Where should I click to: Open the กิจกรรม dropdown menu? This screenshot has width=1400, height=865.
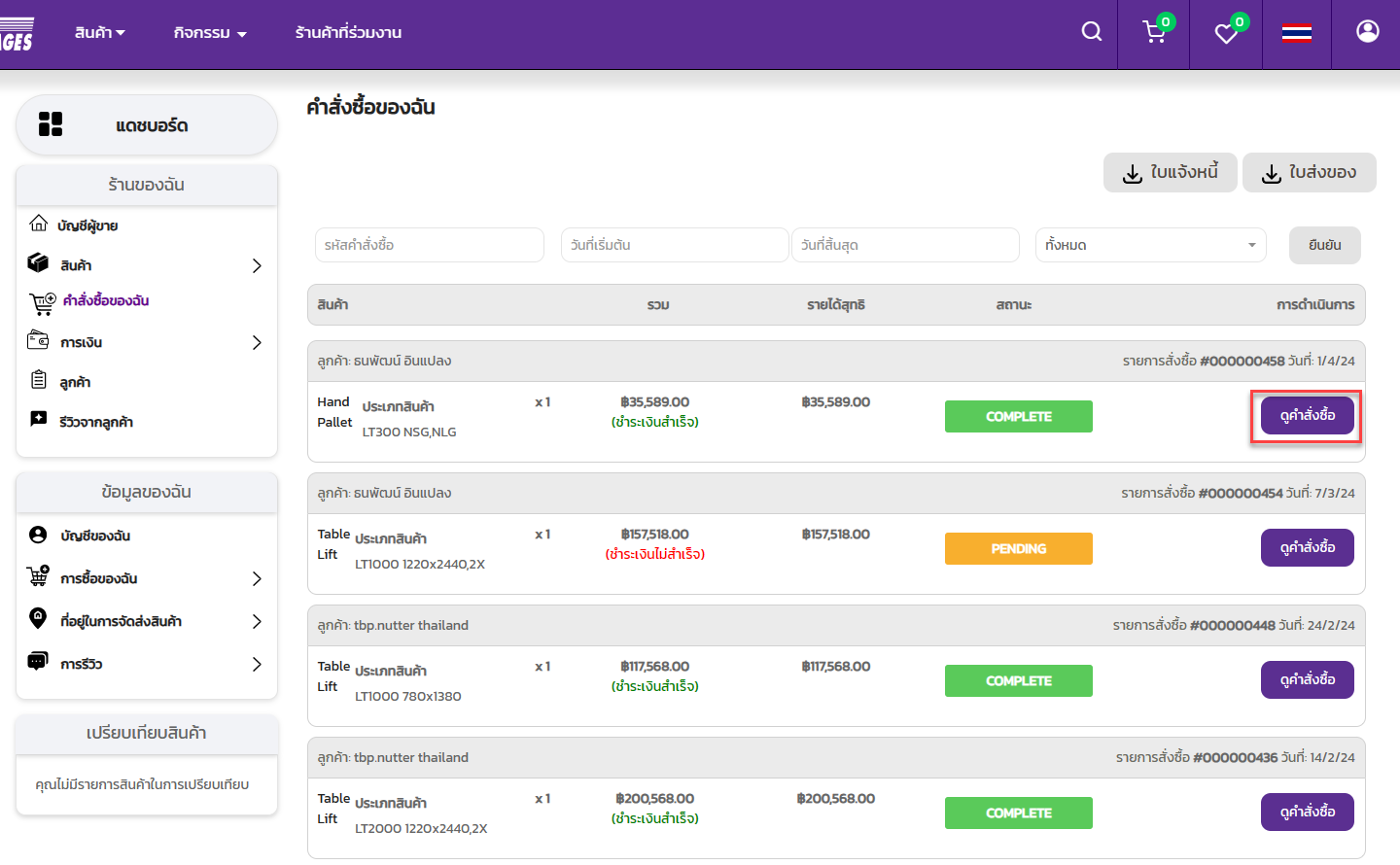tap(210, 33)
